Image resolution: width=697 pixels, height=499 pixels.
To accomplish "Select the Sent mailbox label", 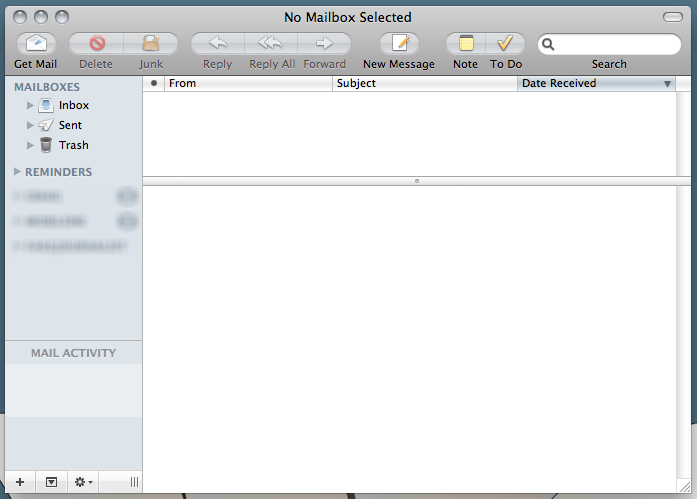I will 70,125.
